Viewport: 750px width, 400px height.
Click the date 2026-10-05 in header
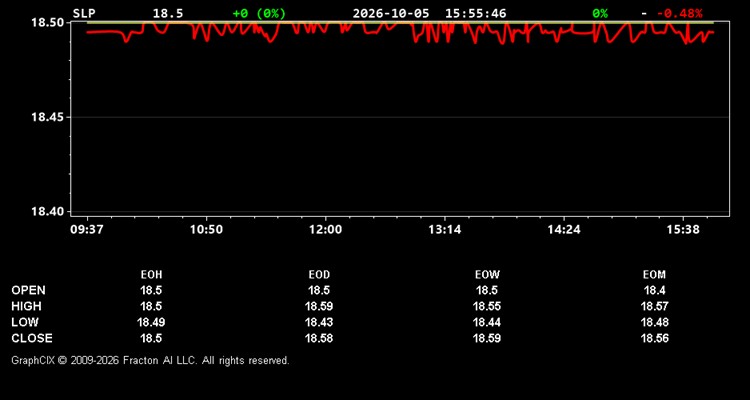coord(391,13)
